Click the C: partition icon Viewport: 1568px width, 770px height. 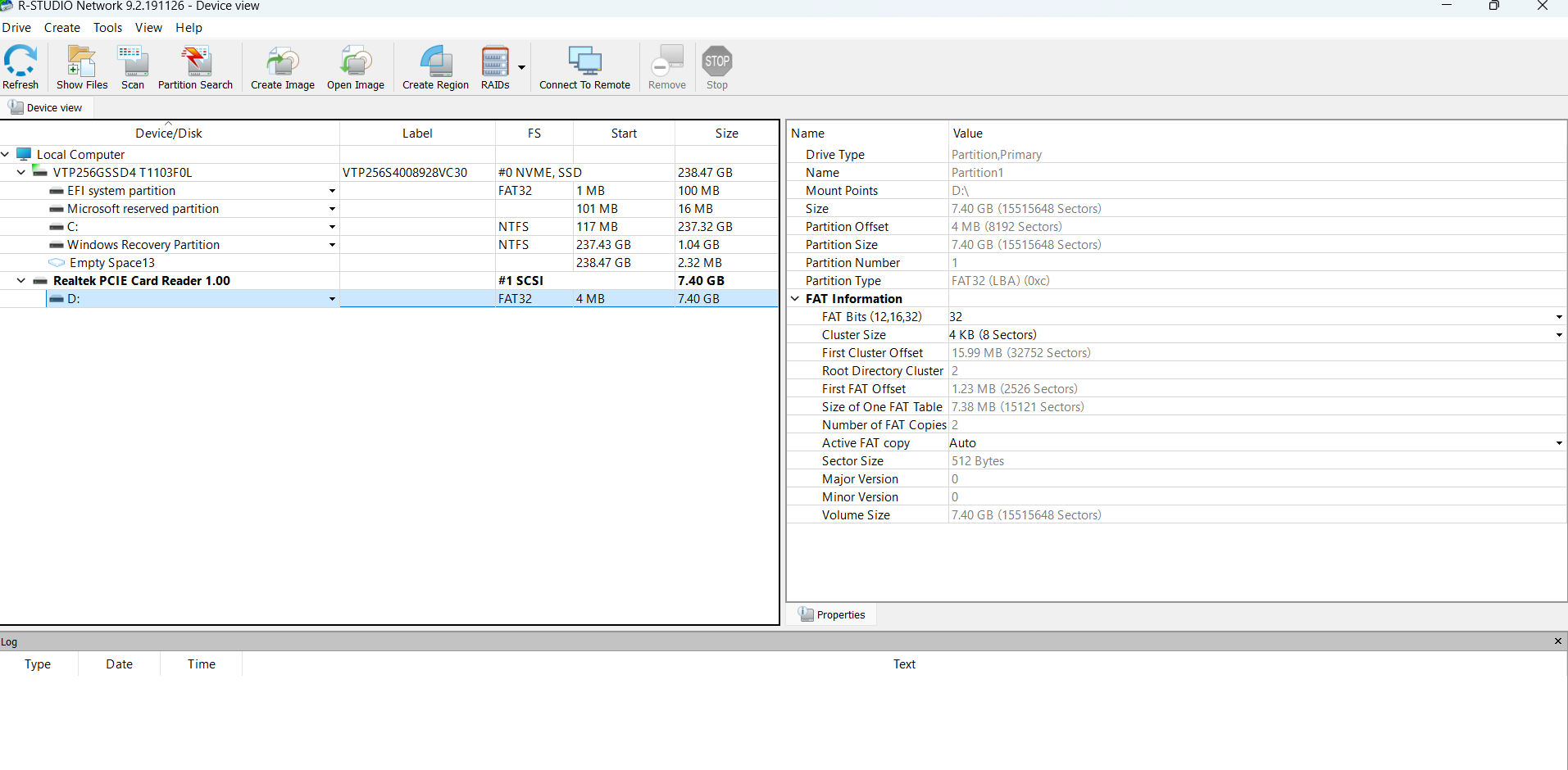[x=57, y=227]
